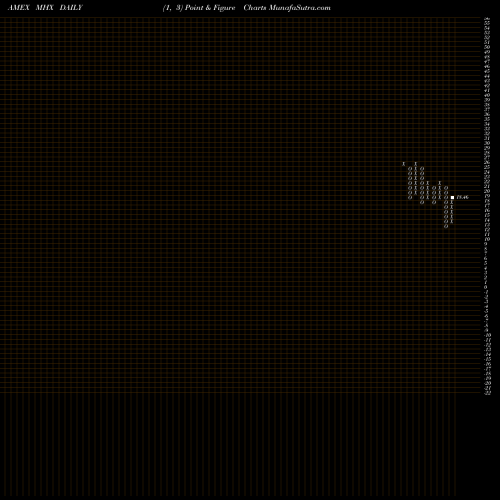Select the lowest O on the entire chart

(446, 226)
